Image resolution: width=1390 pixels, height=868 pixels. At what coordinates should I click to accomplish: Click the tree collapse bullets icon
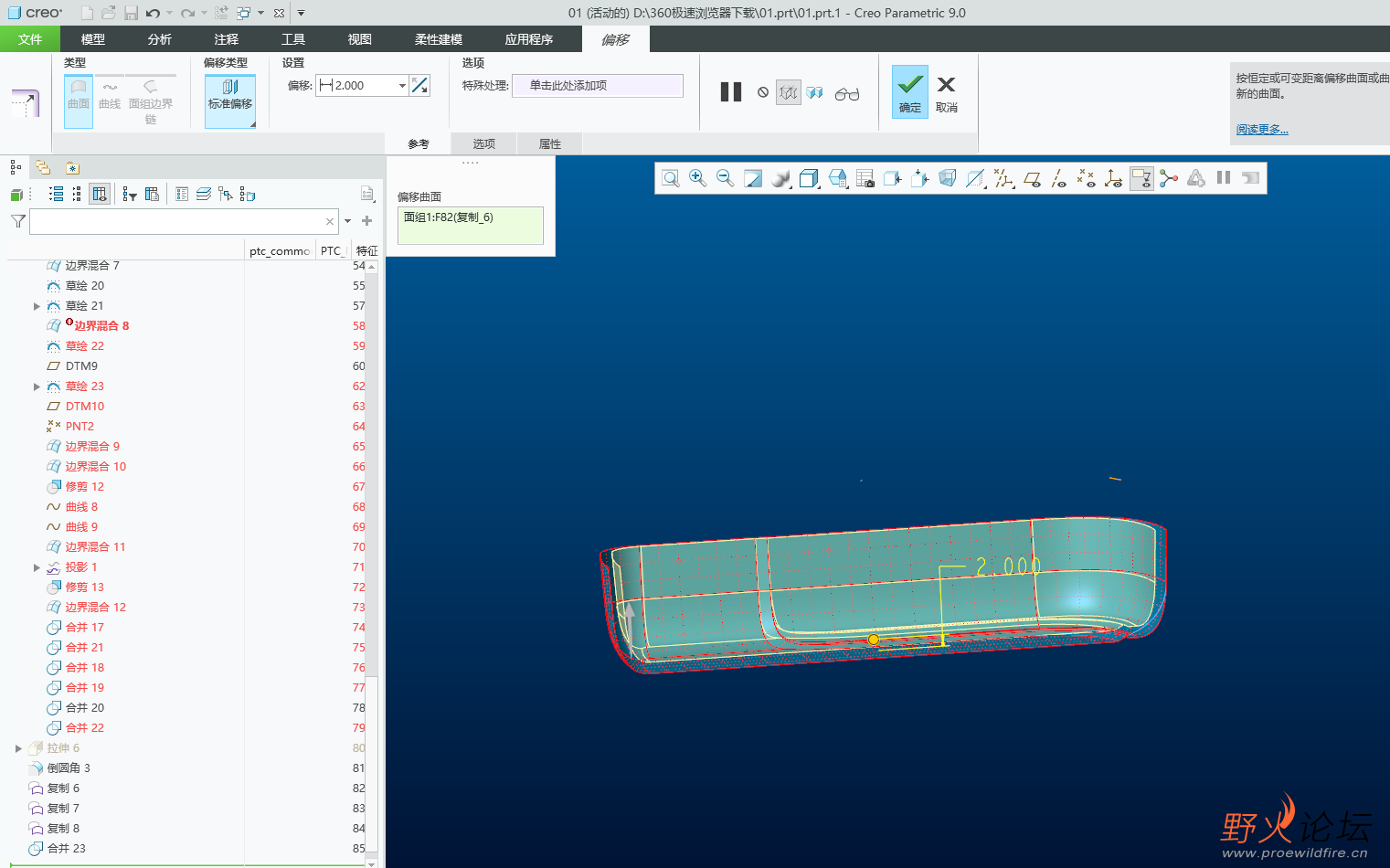(77, 194)
